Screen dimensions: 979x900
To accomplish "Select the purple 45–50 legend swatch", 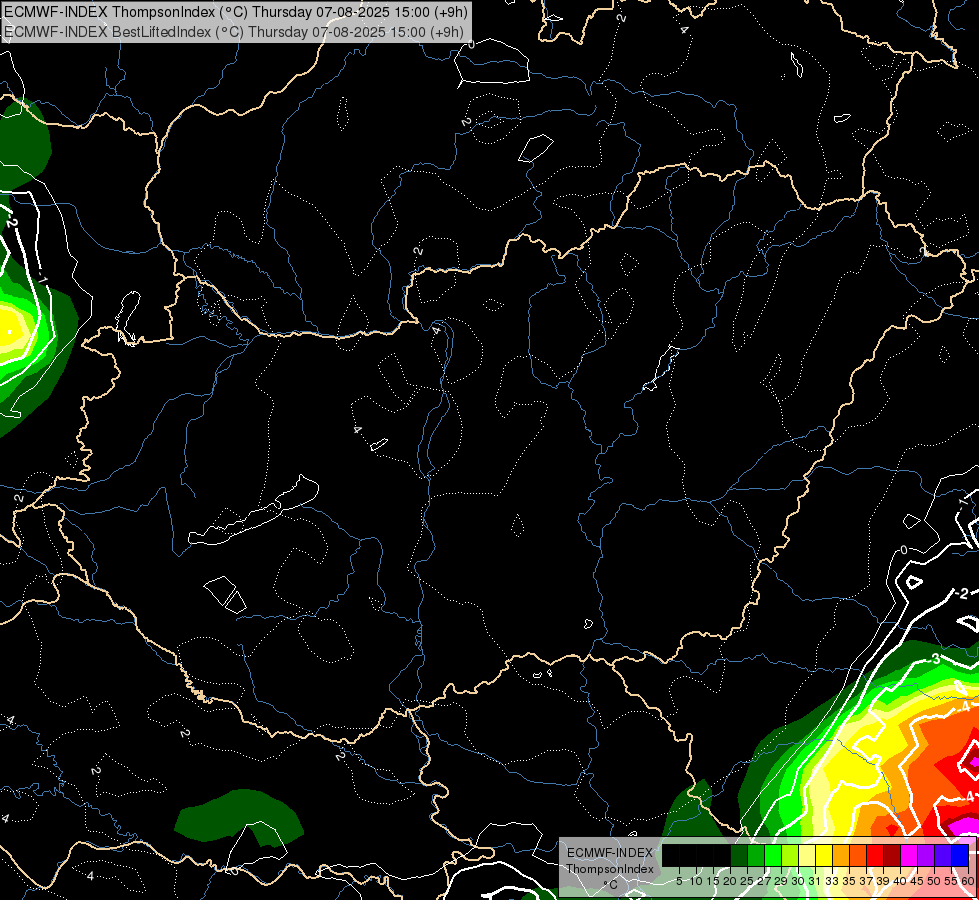I will click(926, 855).
